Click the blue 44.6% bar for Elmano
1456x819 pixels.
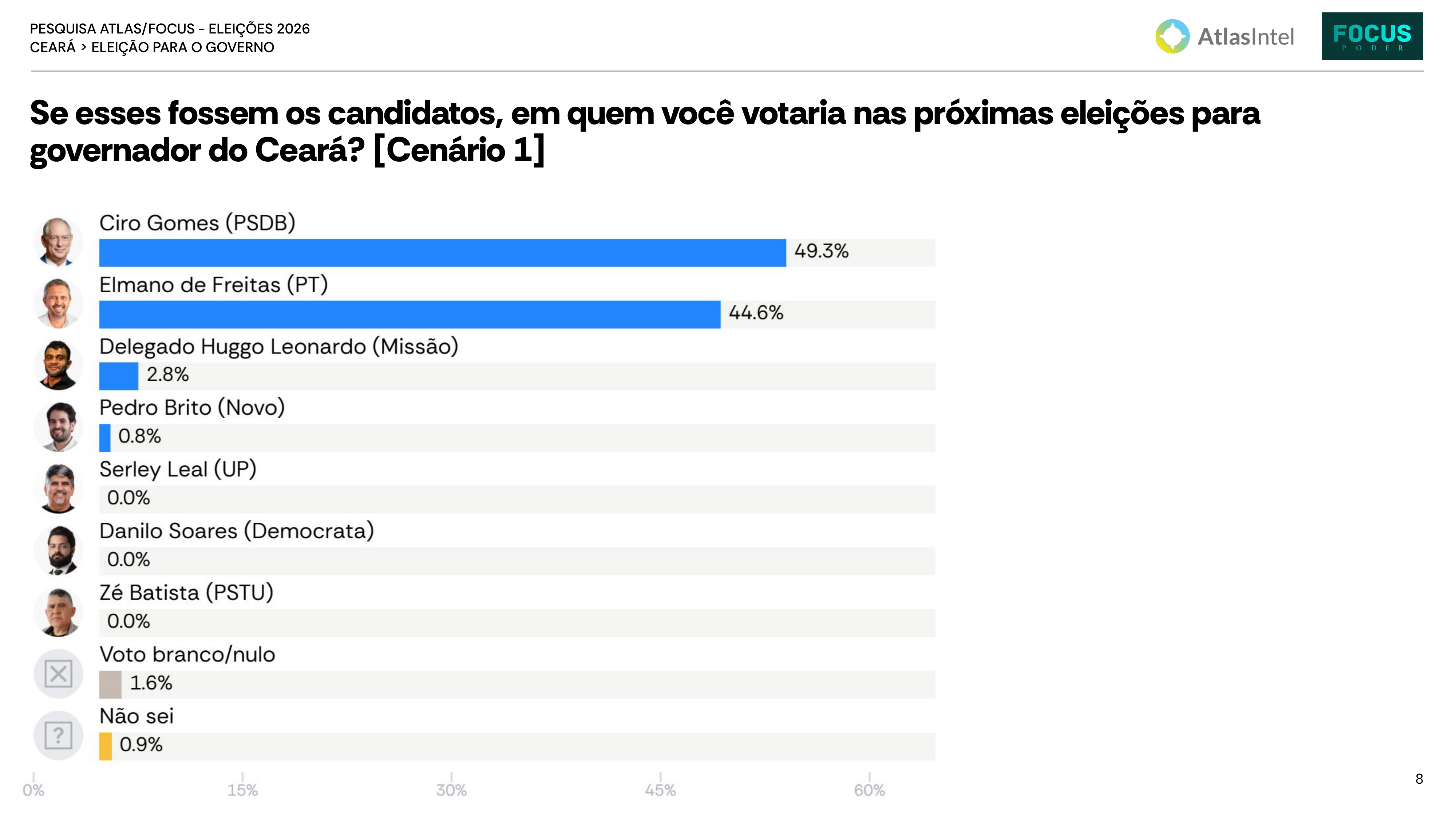[x=410, y=314]
